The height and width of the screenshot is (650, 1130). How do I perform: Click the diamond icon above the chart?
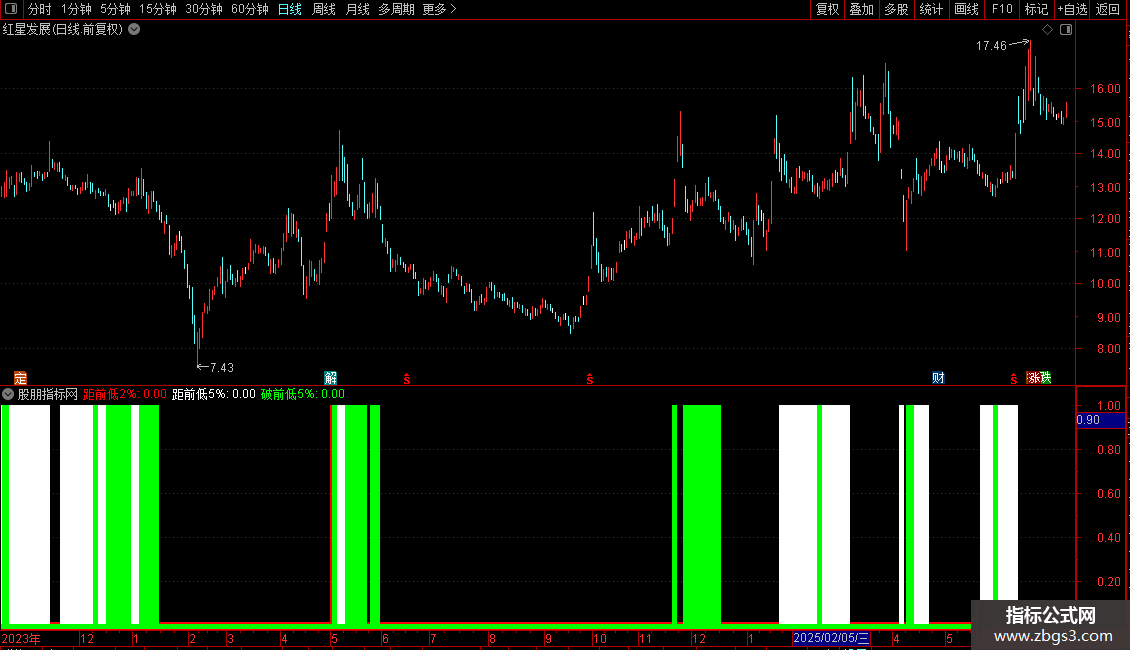[1047, 30]
